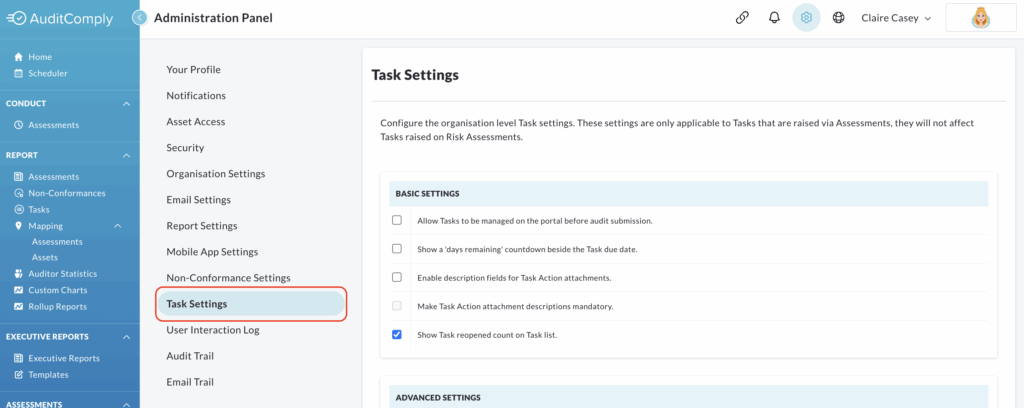
Task: Collapse the Mapping submenu chevron
Action: 118,226
